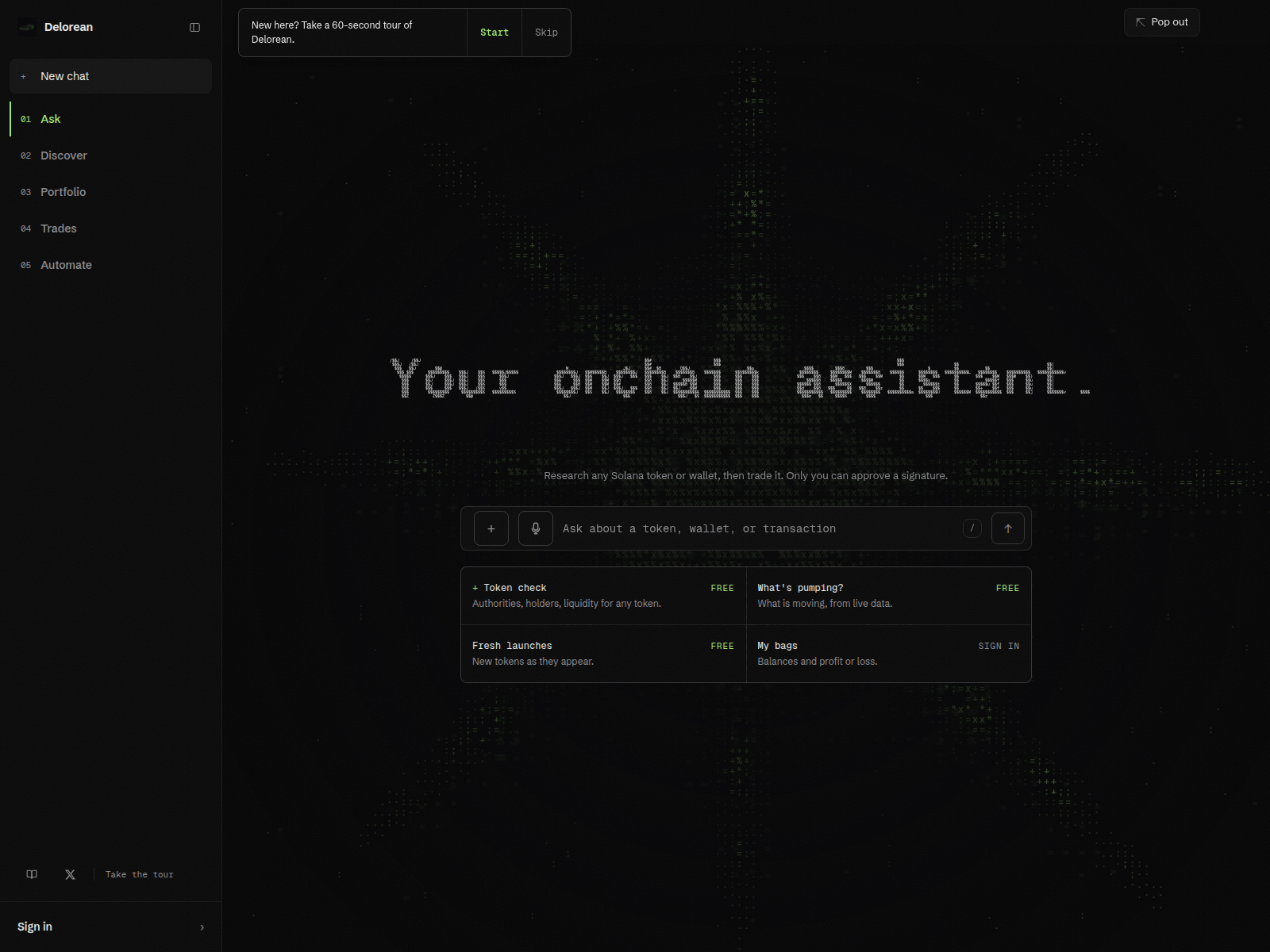Click the Delorean brand name

(x=68, y=27)
